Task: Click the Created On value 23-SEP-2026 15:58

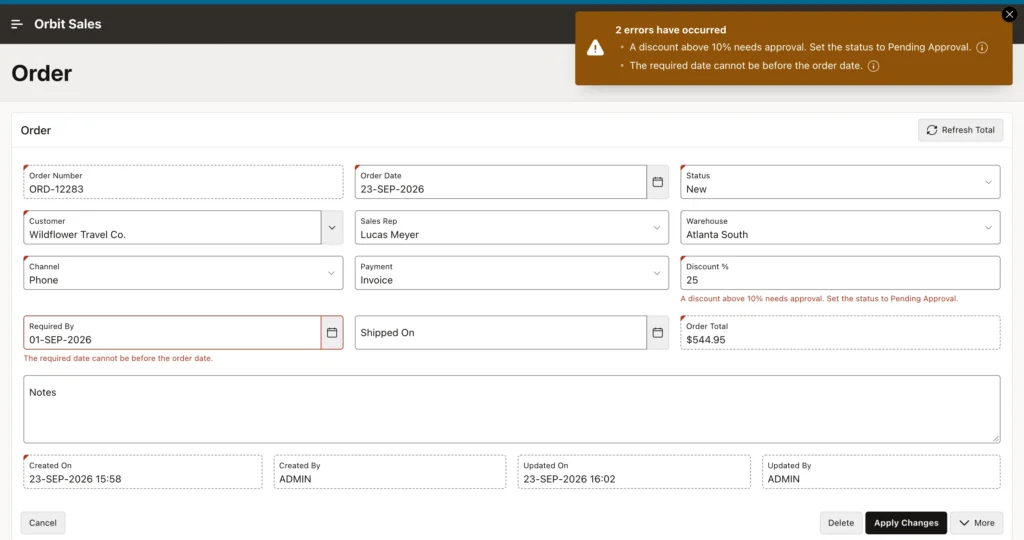Action: [x=75, y=479]
